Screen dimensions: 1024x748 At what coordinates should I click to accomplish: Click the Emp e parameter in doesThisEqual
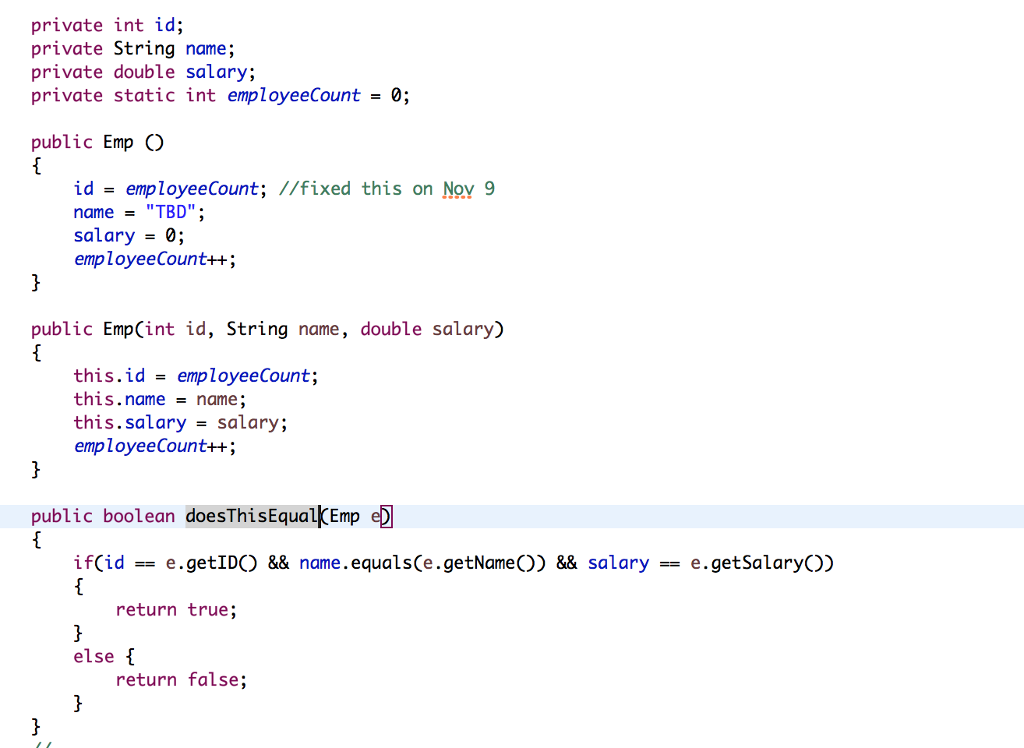click(x=353, y=516)
